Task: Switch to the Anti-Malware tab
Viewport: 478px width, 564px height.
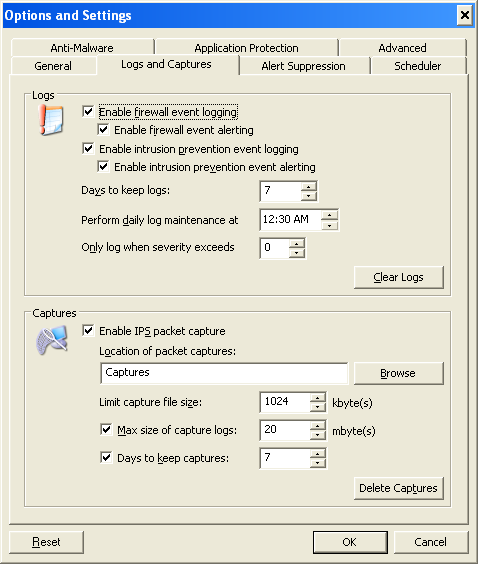Action: click(82, 47)
